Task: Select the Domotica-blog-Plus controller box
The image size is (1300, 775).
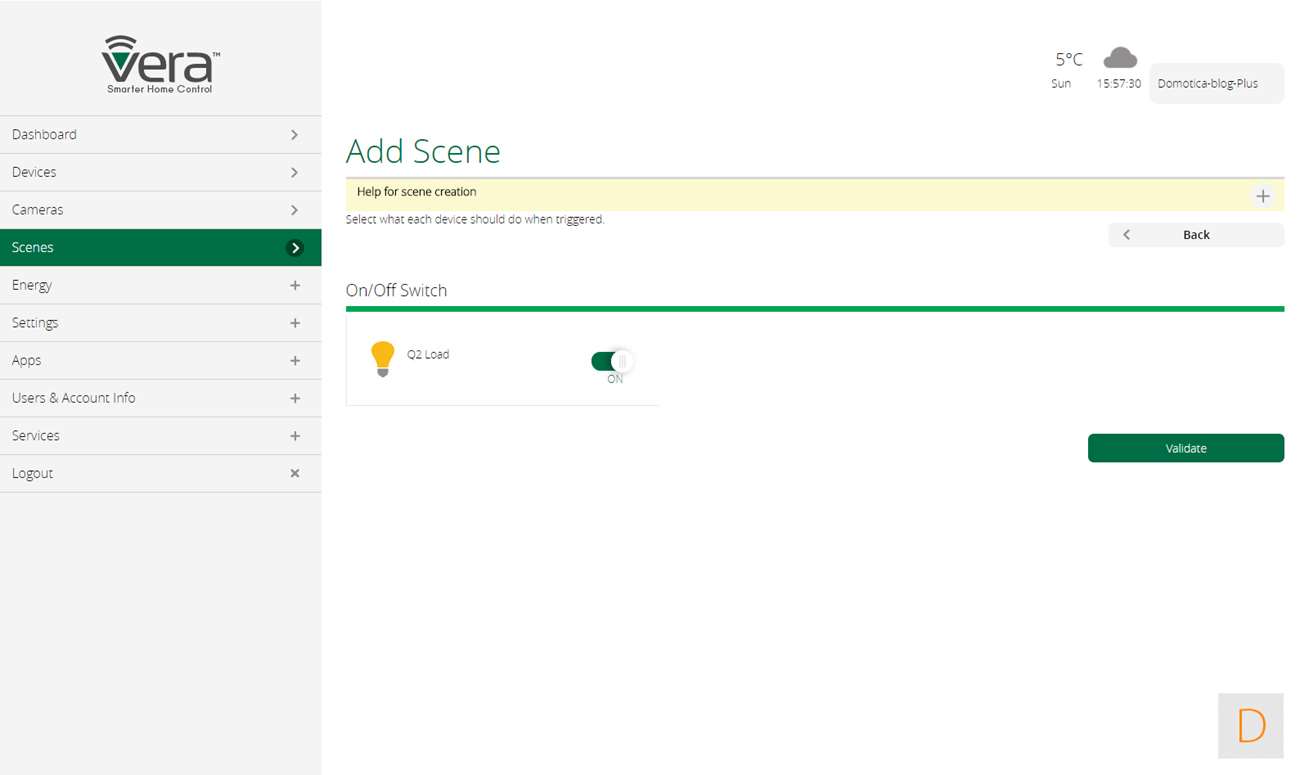Action: coord(1215,84)
